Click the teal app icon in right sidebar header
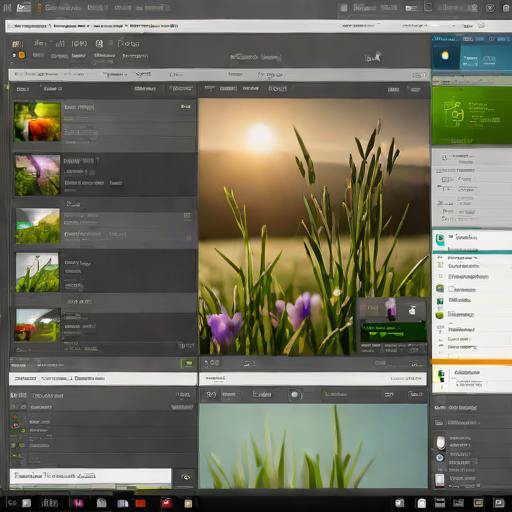Screen dimensions: 512x512 click(440, 239)
